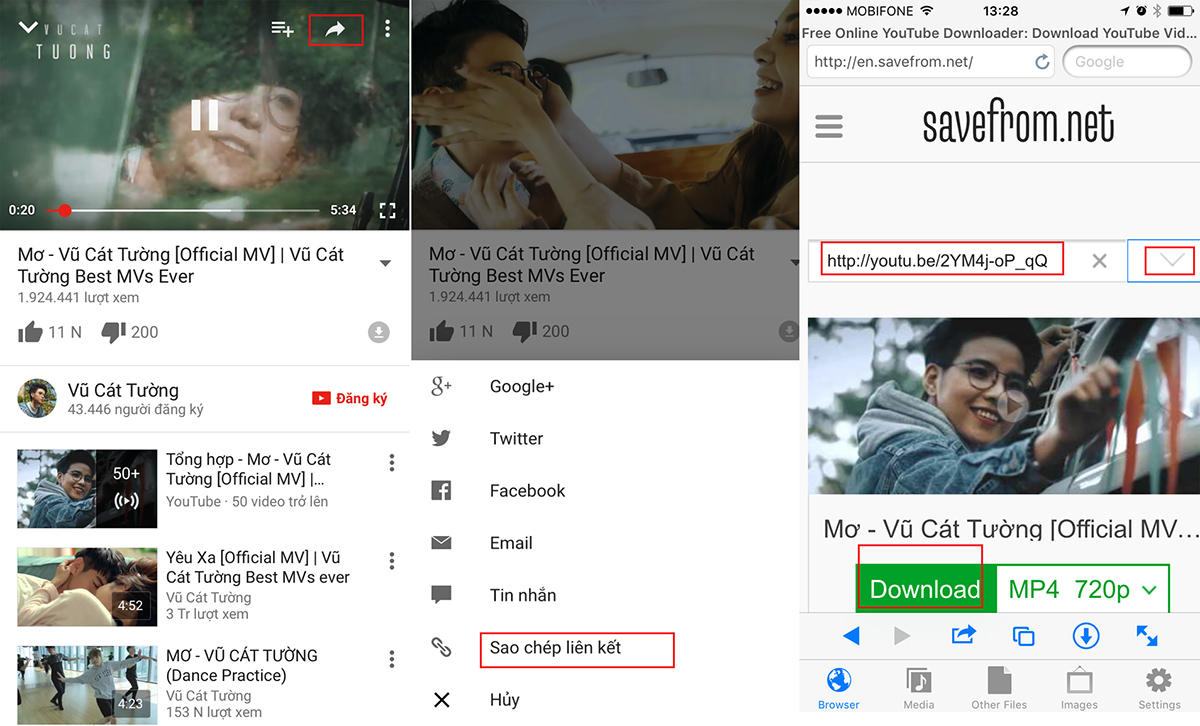Focus the Google search field
Viewport: 1200px width, 726px height.
coord(1126,61)
